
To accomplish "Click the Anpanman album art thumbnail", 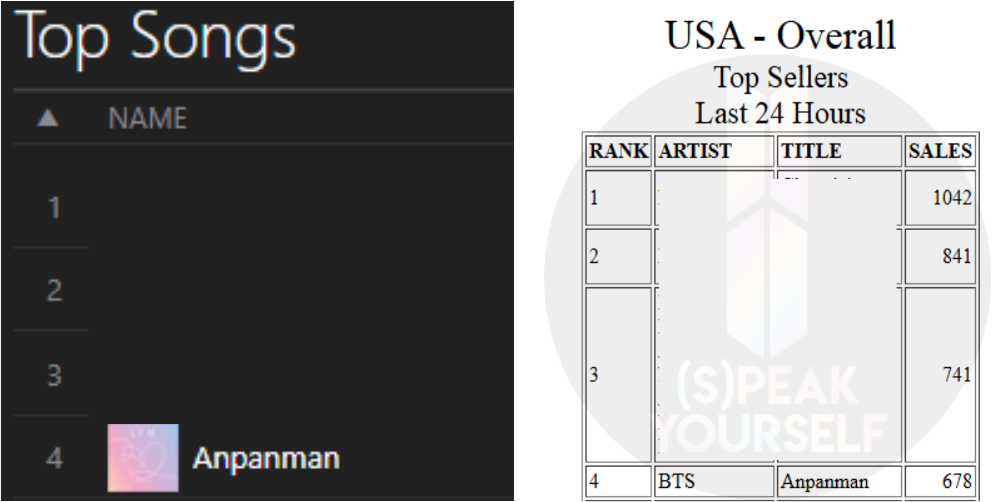I will point(143,459).
